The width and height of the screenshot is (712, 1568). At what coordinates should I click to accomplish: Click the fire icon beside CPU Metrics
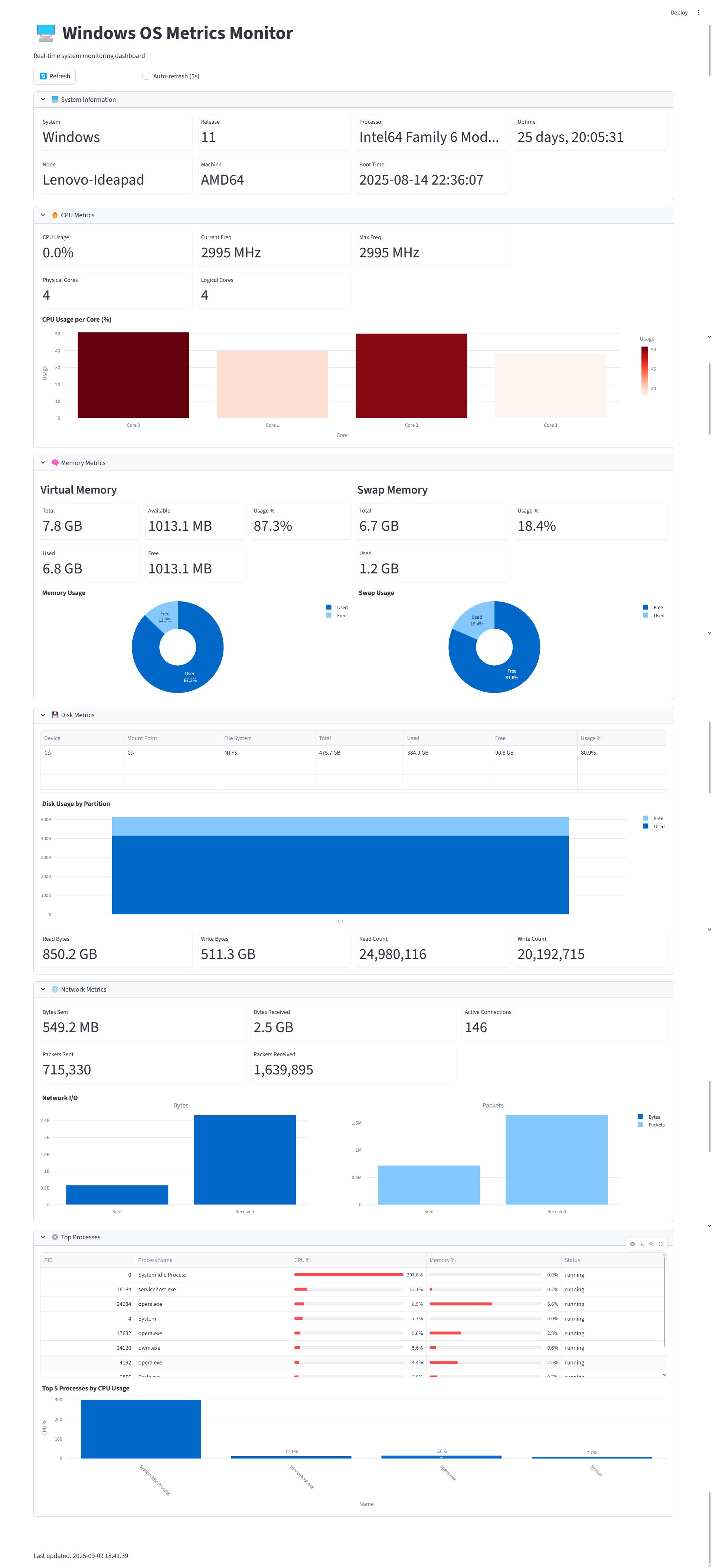55,215
